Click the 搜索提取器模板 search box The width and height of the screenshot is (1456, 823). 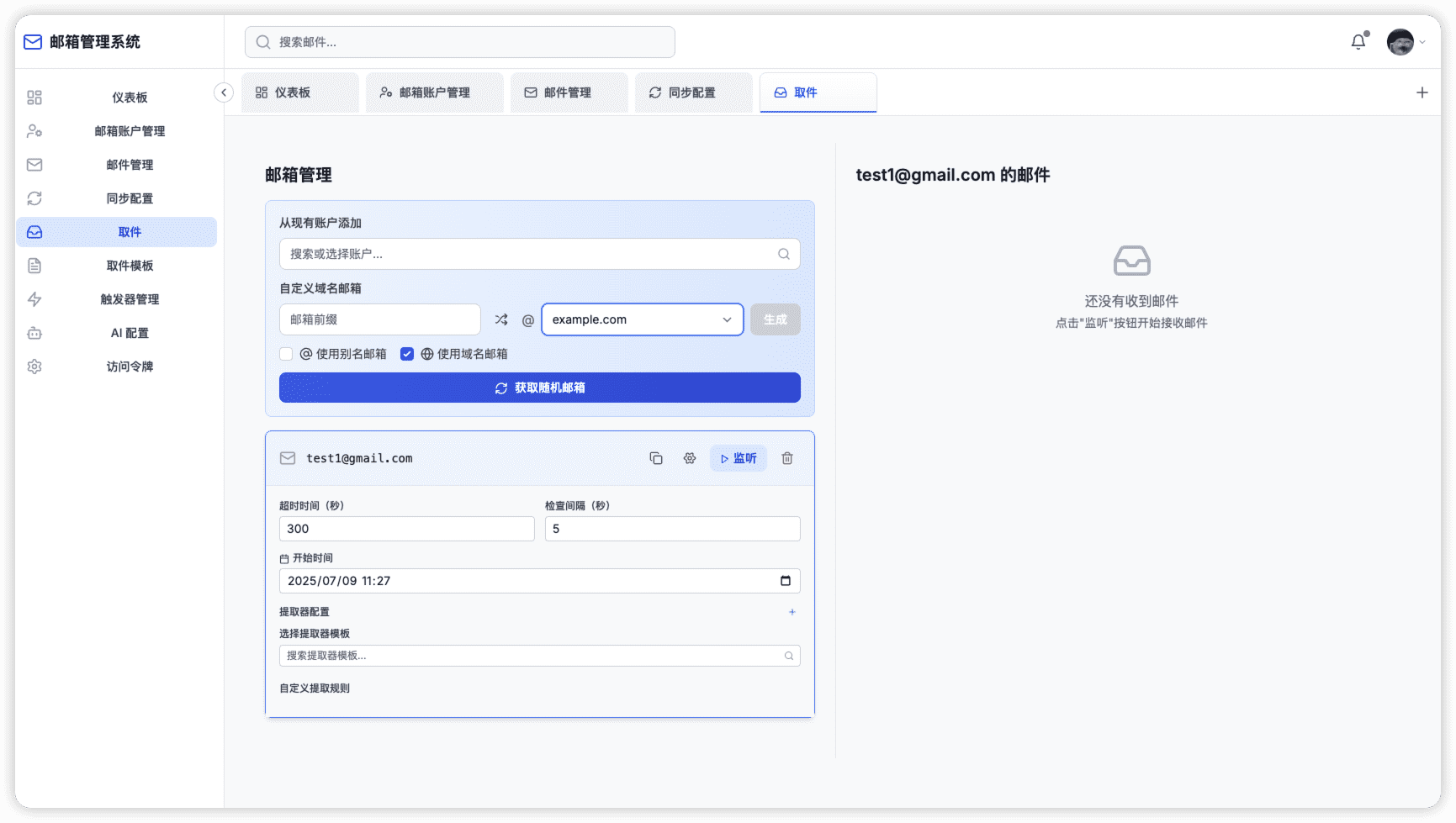tap(540, 656)
